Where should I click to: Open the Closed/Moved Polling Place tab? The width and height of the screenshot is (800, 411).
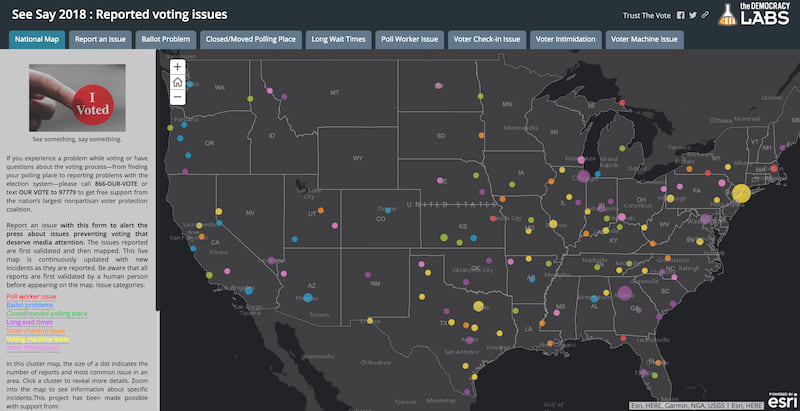coord(251,39)
